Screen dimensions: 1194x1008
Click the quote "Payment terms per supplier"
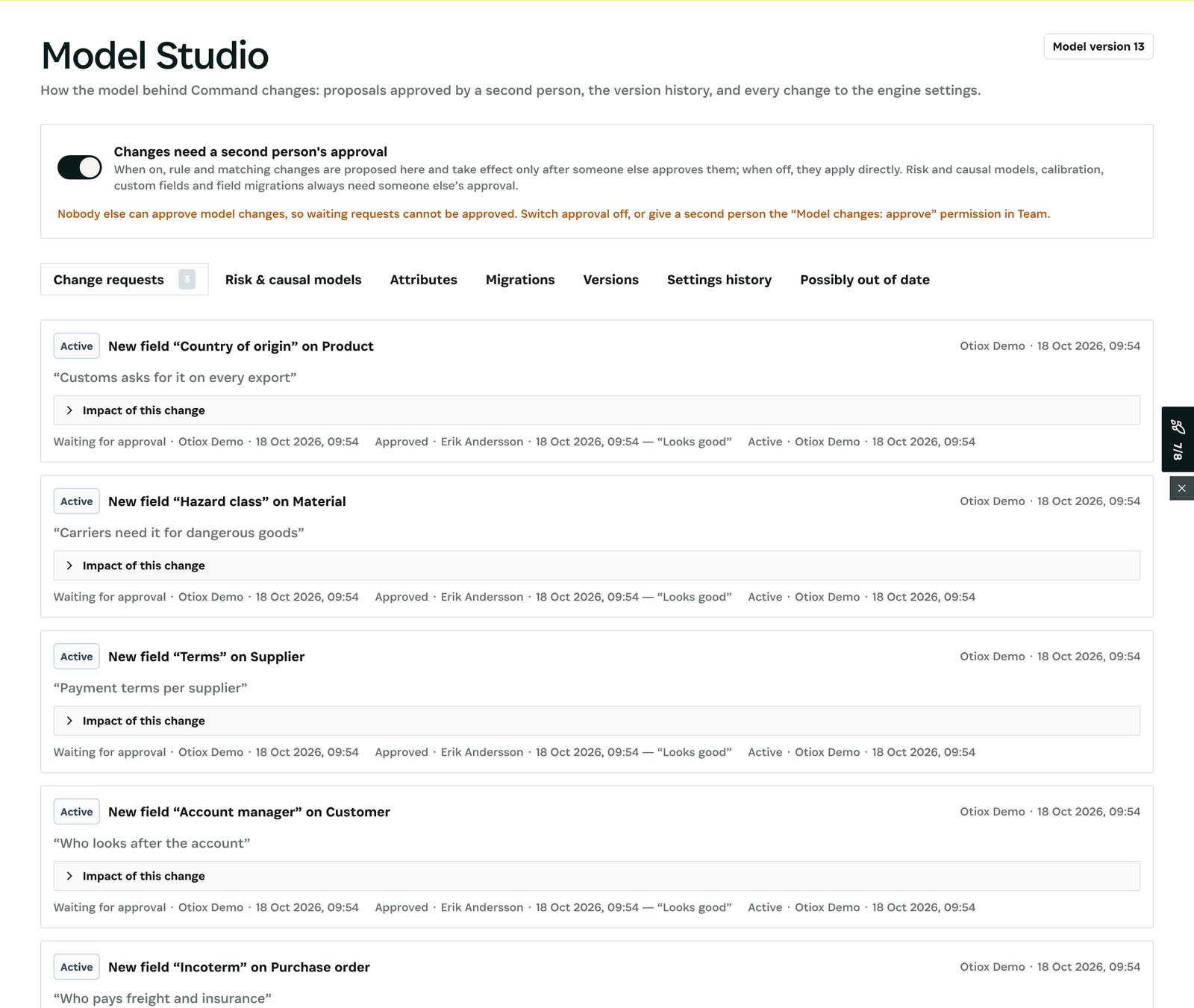pos(150,688)
